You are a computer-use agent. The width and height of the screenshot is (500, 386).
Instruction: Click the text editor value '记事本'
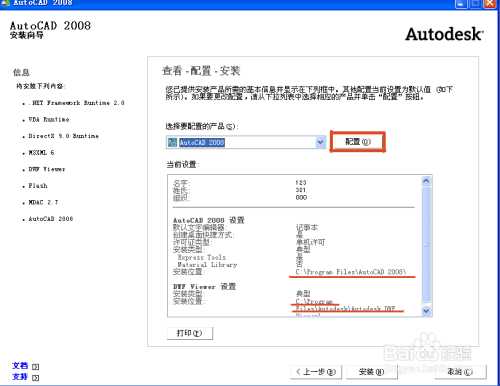tap(307, 228)
